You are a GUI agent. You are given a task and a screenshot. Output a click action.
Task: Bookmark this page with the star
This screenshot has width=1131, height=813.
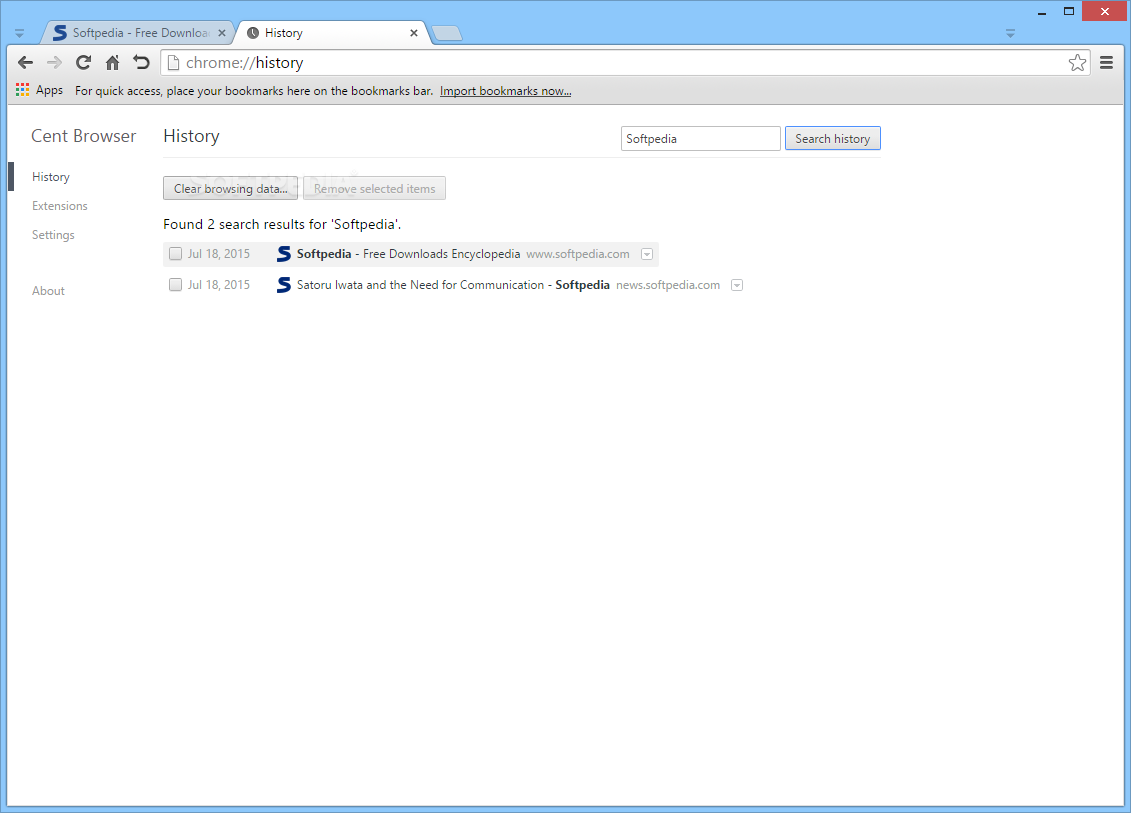point(1077,63)
